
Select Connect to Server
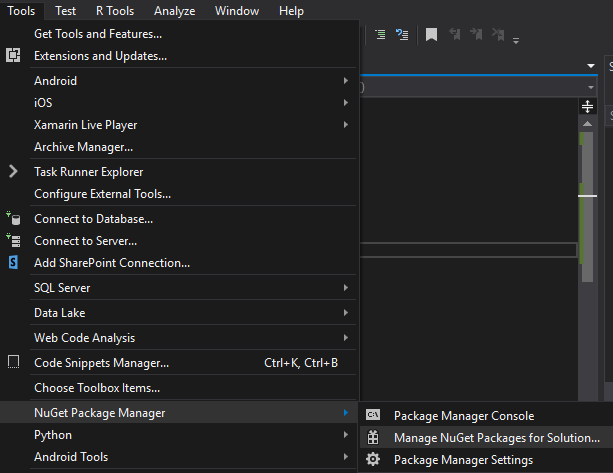click(x=179, y=240)
